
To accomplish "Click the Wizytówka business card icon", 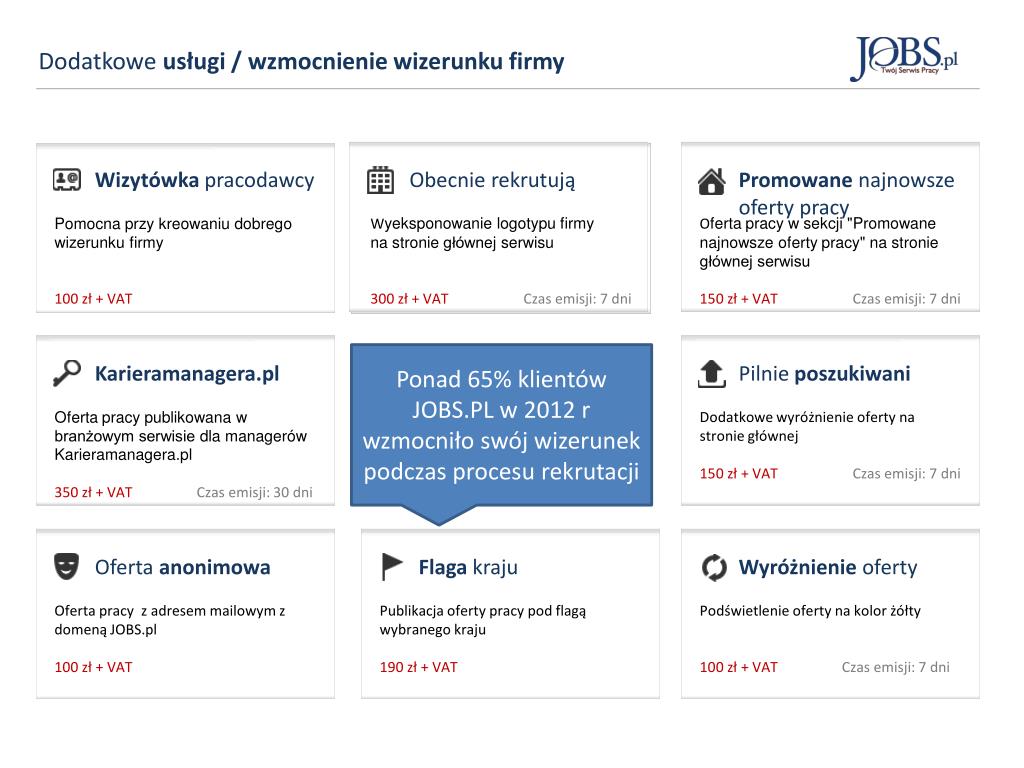I will [x=67, y=180].
